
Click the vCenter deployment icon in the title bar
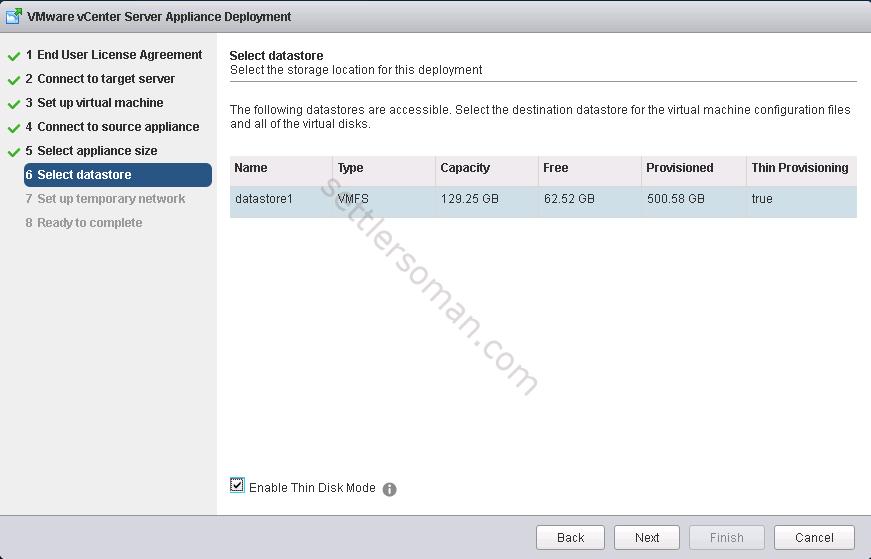coord(13,16)
